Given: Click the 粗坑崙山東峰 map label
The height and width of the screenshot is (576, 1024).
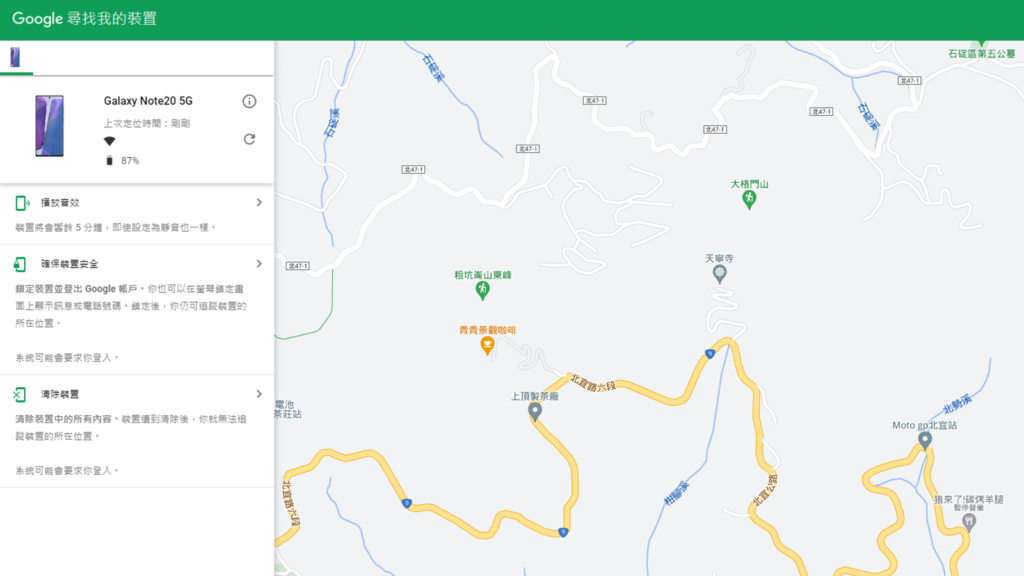Looking at the screenshot, I should tap(483, 275).
